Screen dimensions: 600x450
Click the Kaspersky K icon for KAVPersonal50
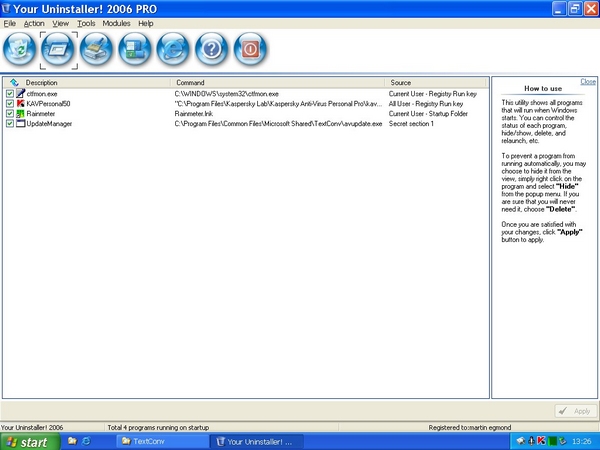(x=21, y=103)
